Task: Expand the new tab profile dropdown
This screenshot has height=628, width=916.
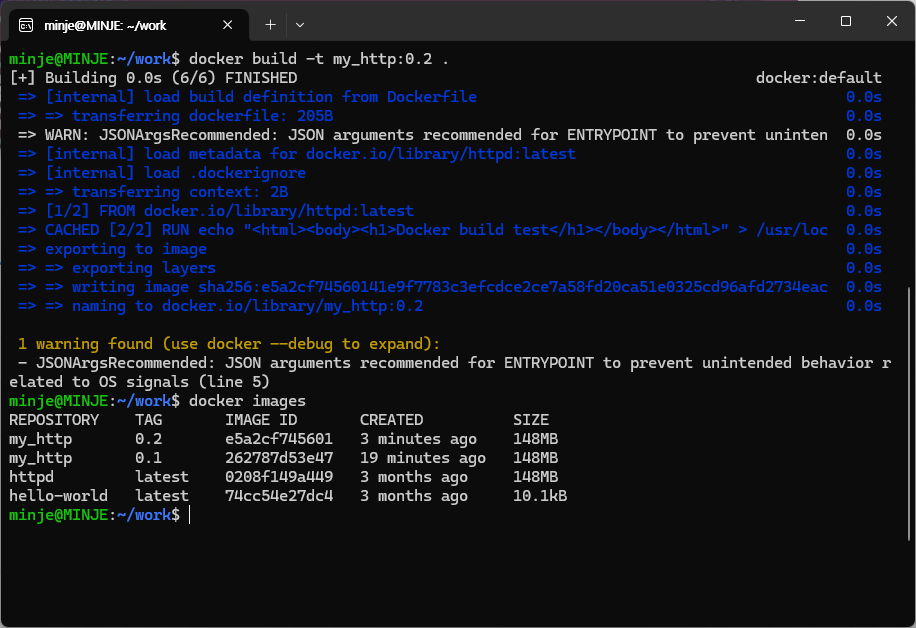Action: click(300, 25)
